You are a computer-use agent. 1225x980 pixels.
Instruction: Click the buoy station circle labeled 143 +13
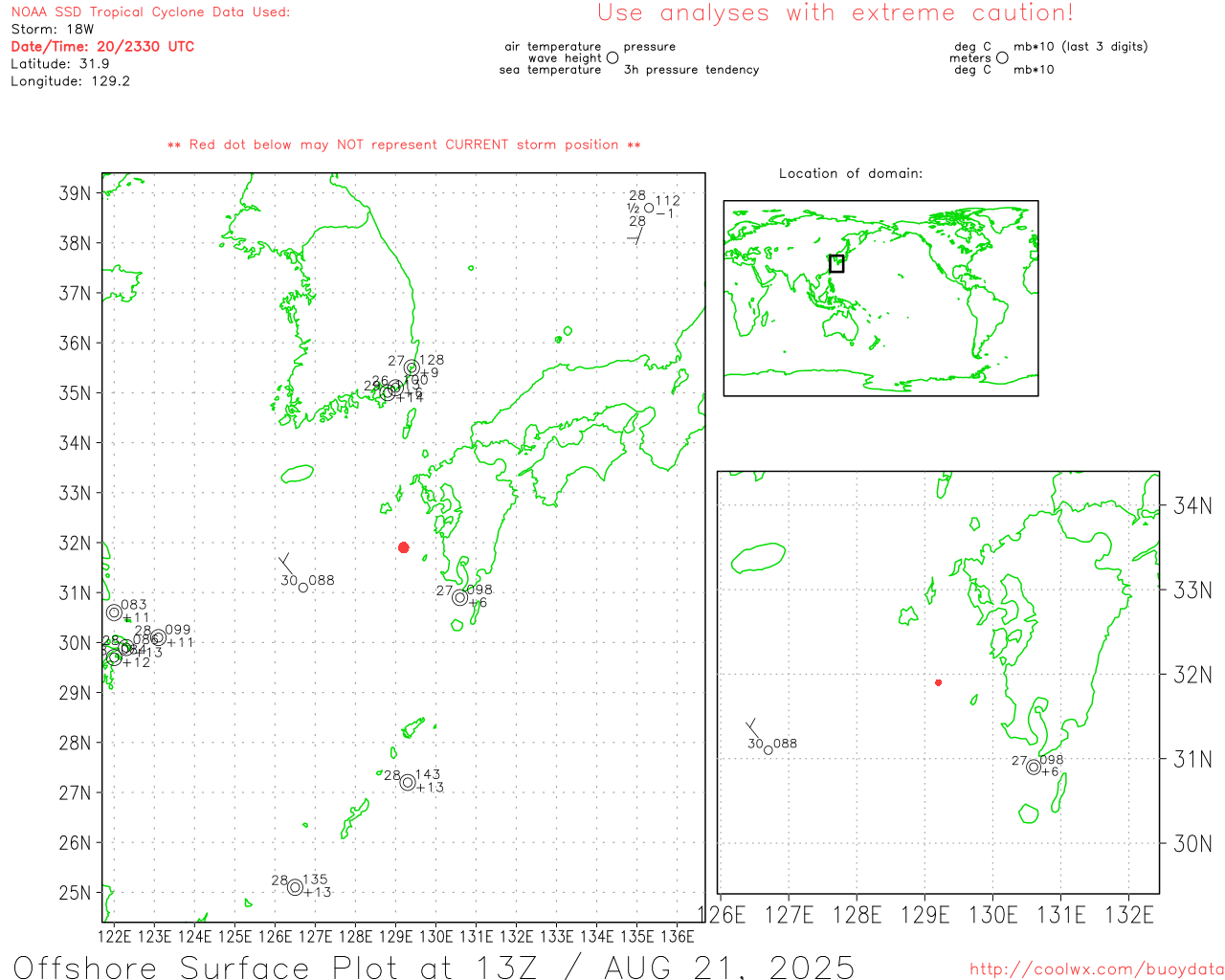tap(408, 782)
